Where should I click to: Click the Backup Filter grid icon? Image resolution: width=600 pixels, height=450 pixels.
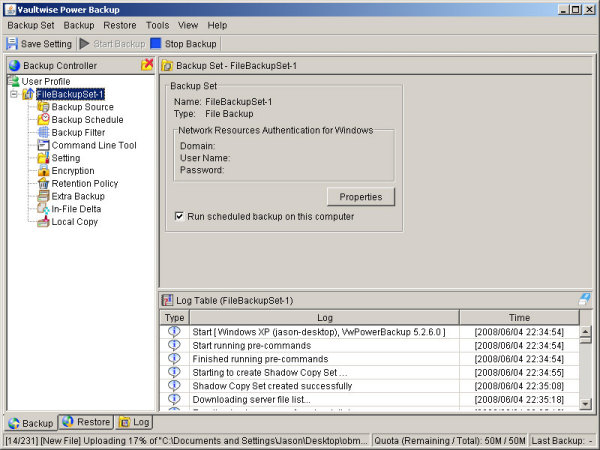[x=43, y=132]
